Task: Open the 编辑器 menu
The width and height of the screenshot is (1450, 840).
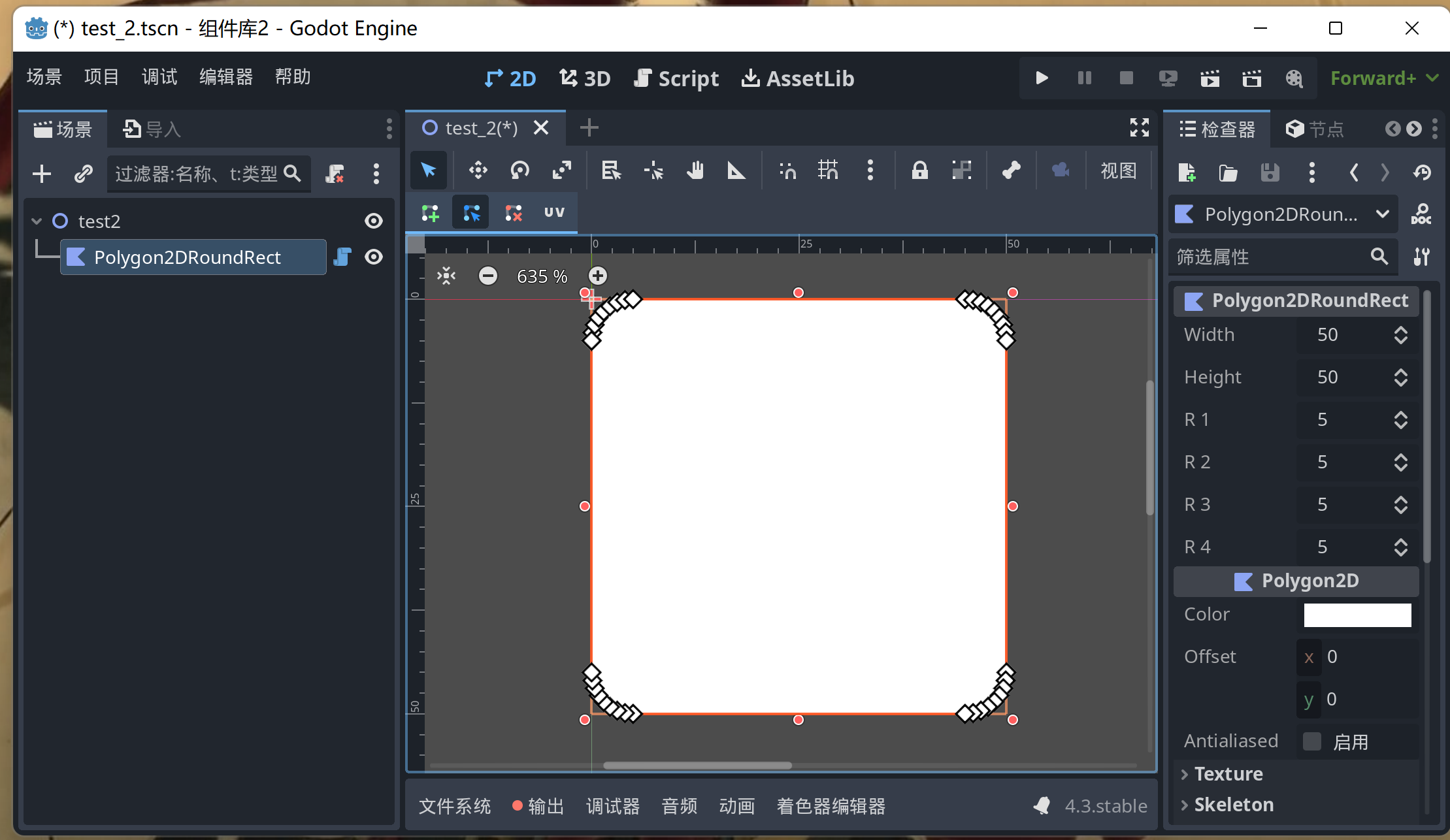Action: pos(226,77)
